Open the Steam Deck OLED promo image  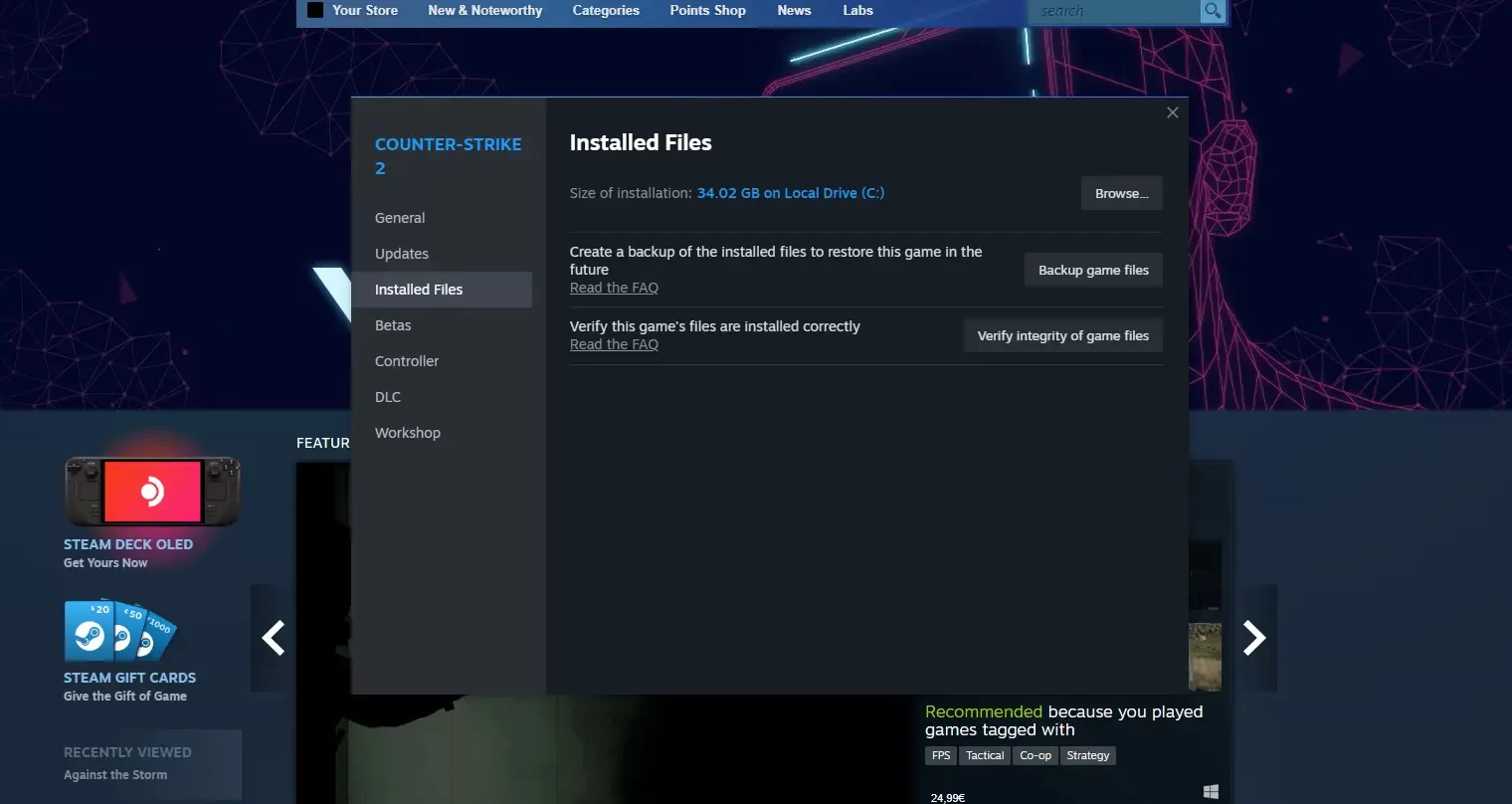152,492
